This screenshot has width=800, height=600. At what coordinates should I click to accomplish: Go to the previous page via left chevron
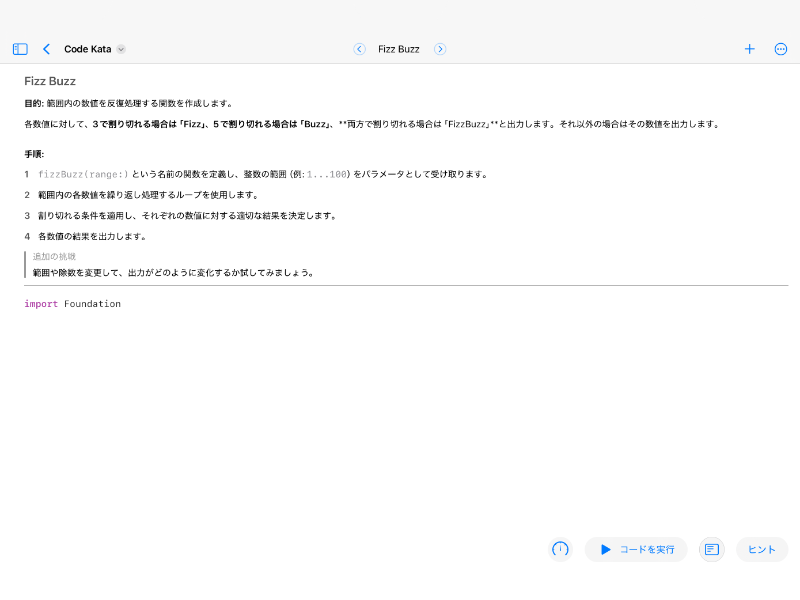[x=359, y=48]
